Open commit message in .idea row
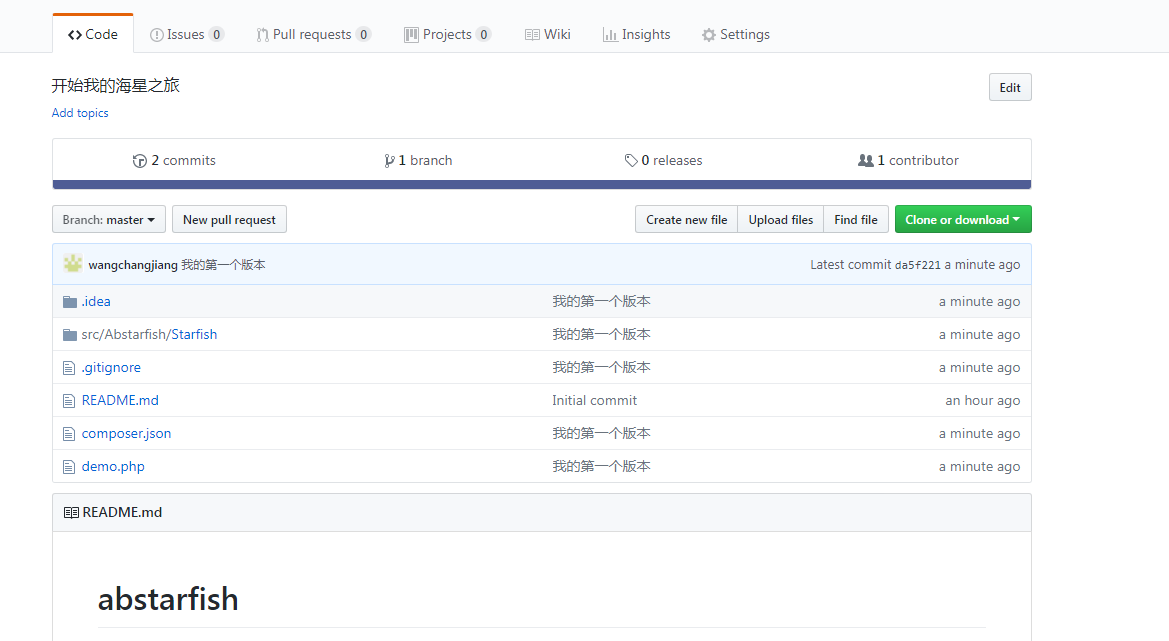The image size is (1169, 641). [601, 301]
